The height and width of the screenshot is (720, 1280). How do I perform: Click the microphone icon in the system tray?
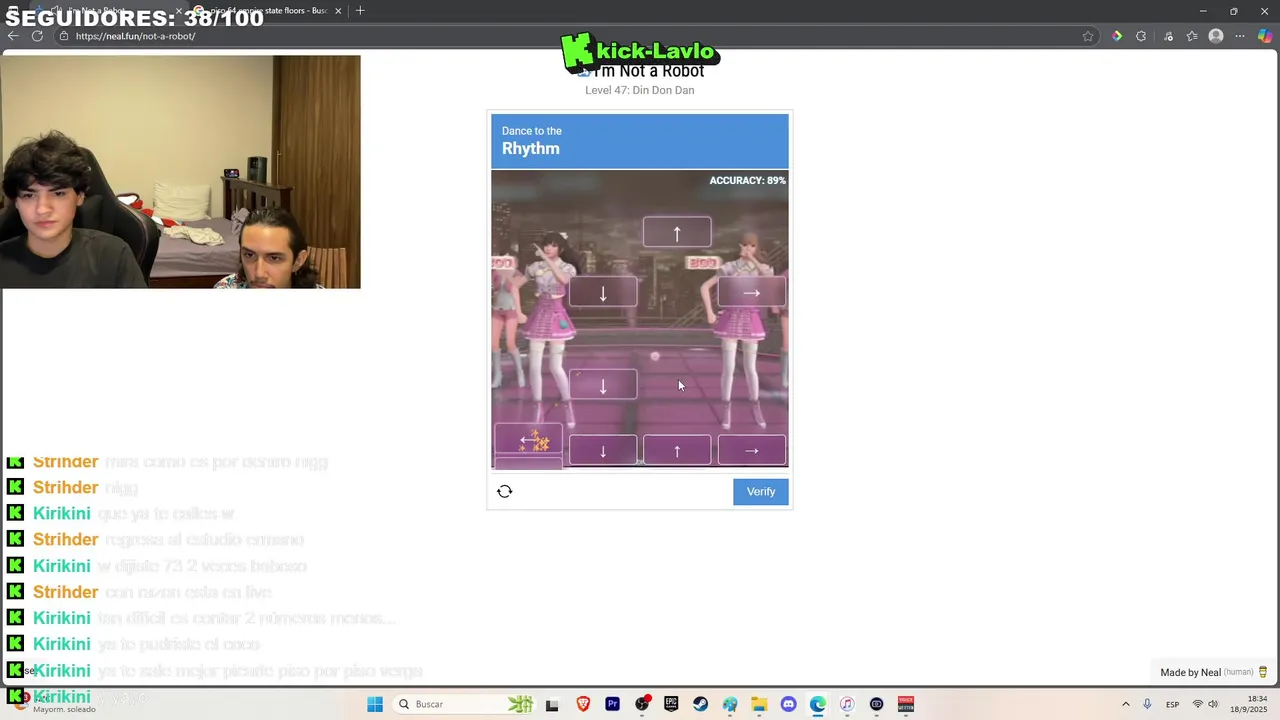click(x=1147, y=704)
